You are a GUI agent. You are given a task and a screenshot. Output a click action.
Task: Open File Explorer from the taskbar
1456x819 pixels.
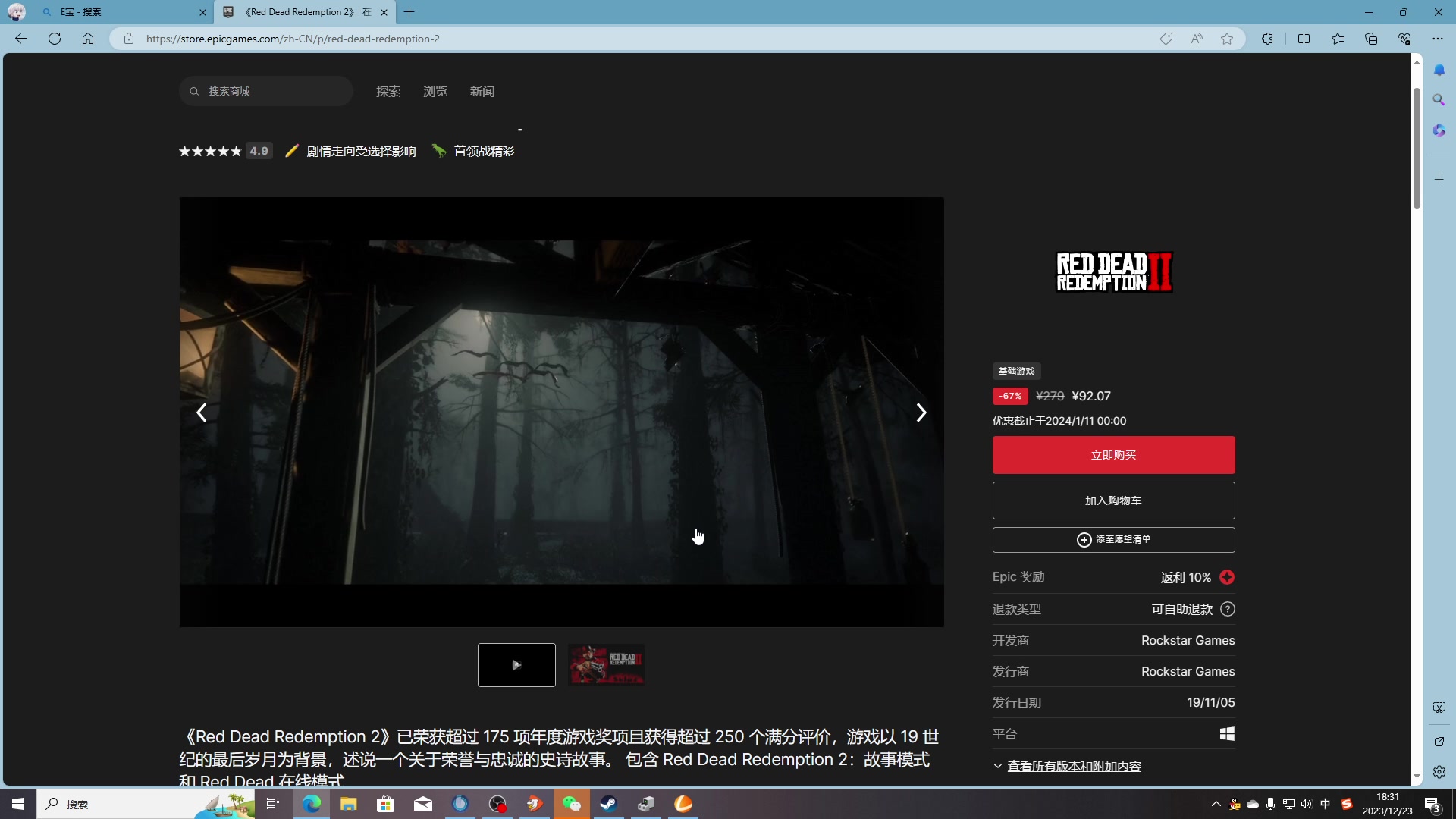pyautogui.click(x=348, y=804)
